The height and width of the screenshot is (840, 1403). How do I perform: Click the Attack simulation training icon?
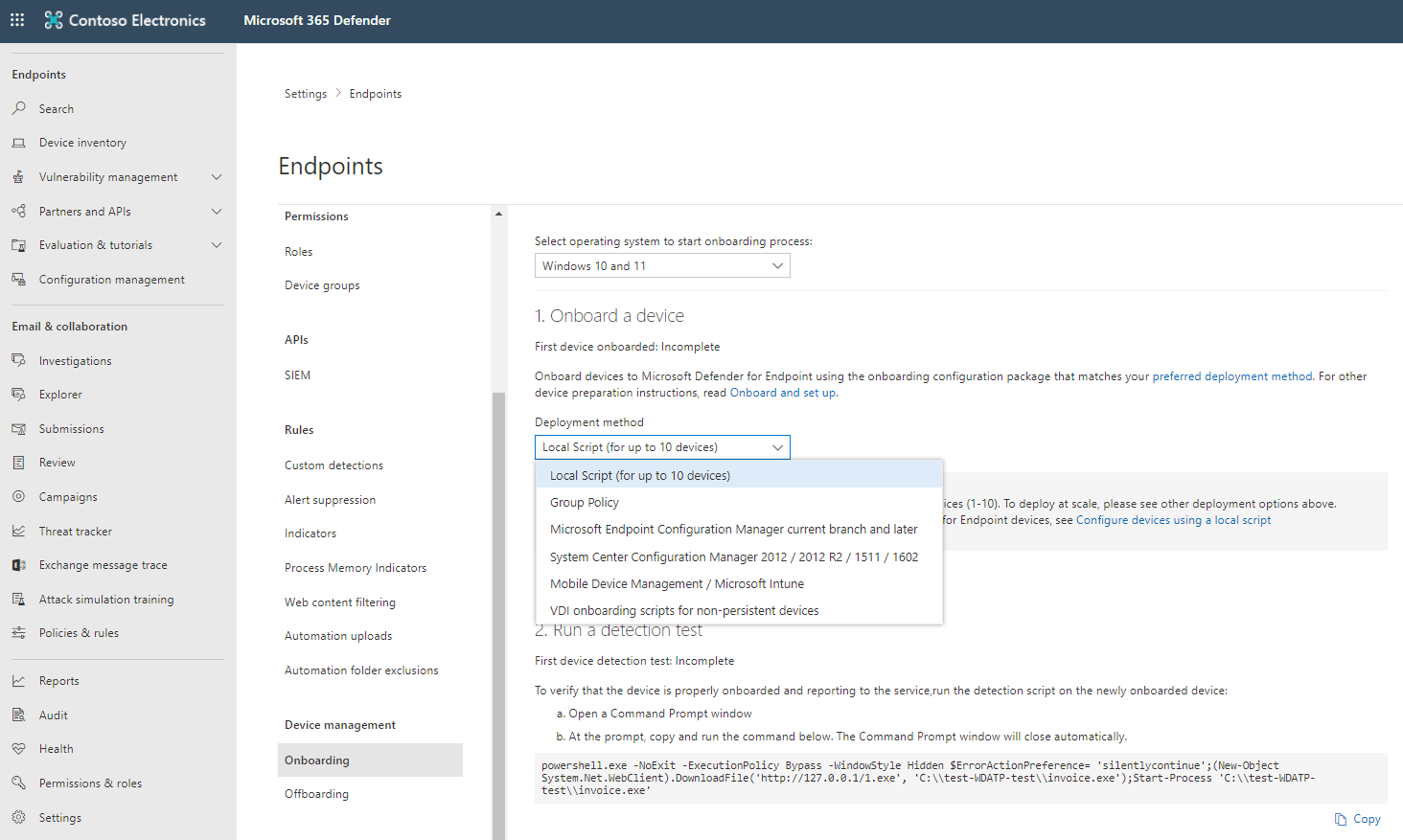coord(18,599)
